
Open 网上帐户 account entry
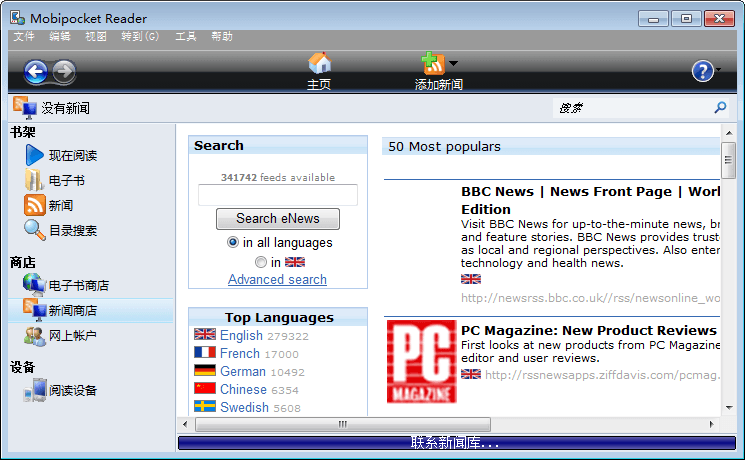pyautogui.click(x=73, y=336)
